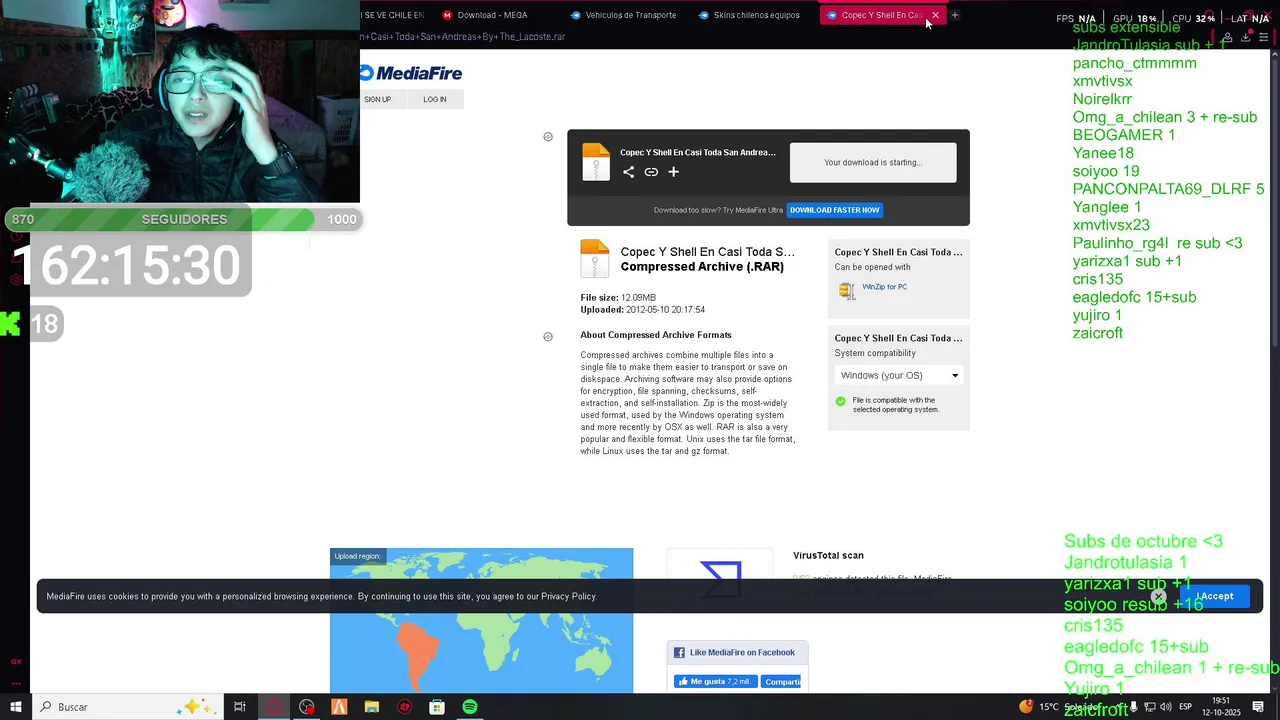Switch to the SE VE CHILE EN tab
Screen dimensions: 1280x720
[393, 15]
